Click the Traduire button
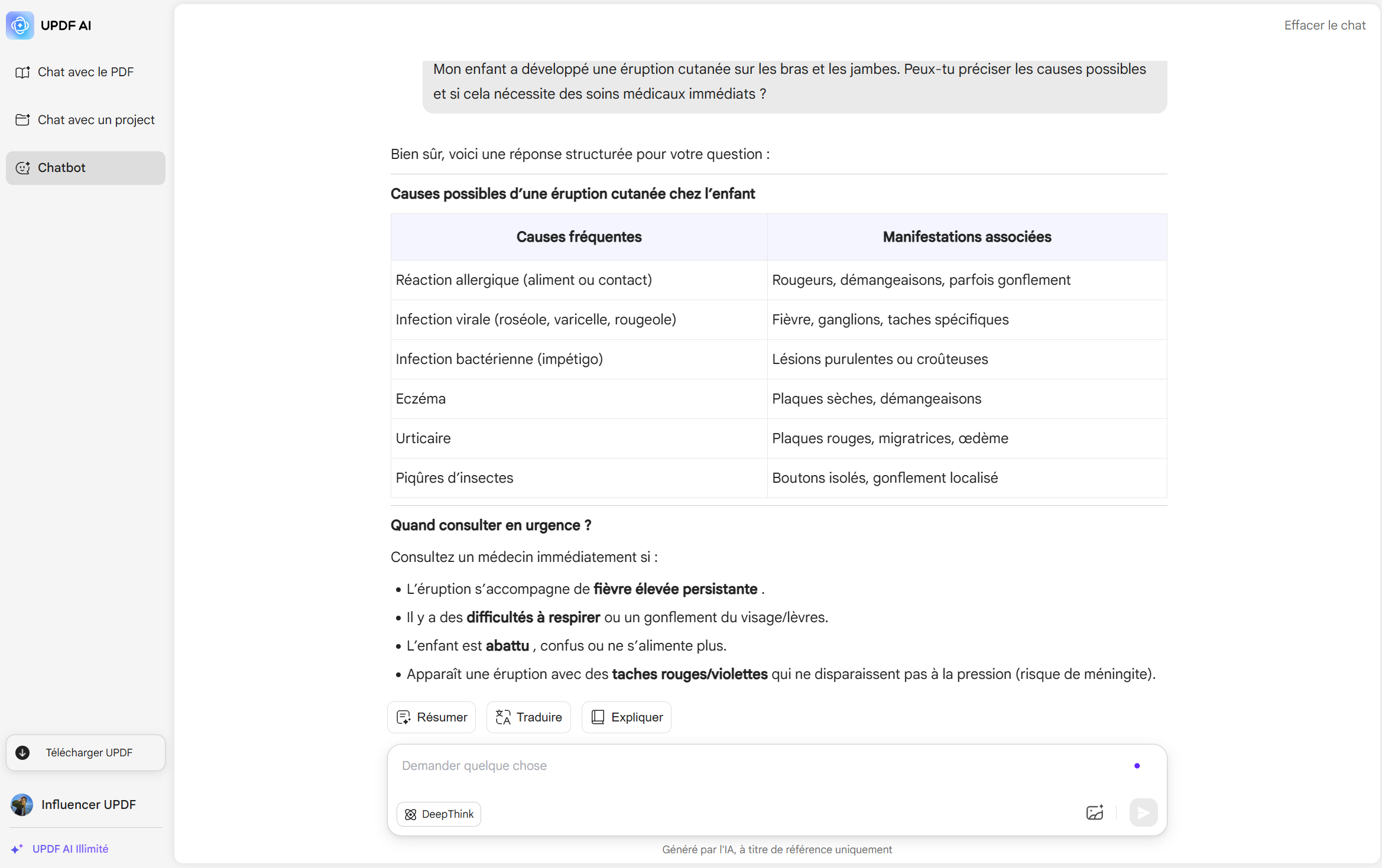This screenshot has width=1382, height=868. coord(528,717)
